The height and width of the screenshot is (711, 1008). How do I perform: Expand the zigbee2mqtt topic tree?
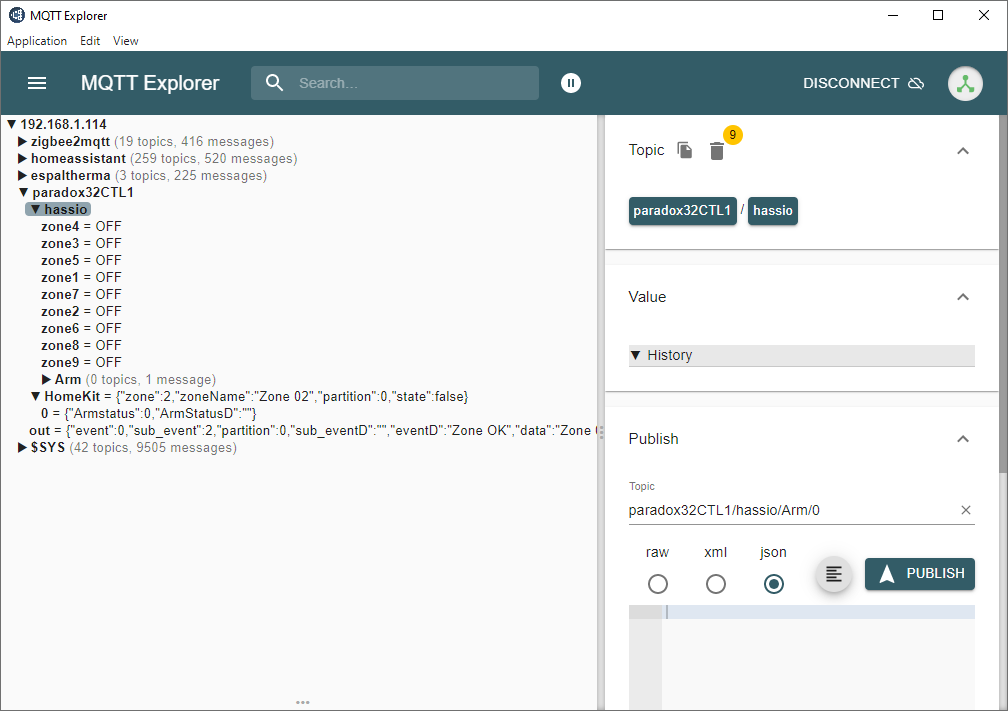[22, 141]
